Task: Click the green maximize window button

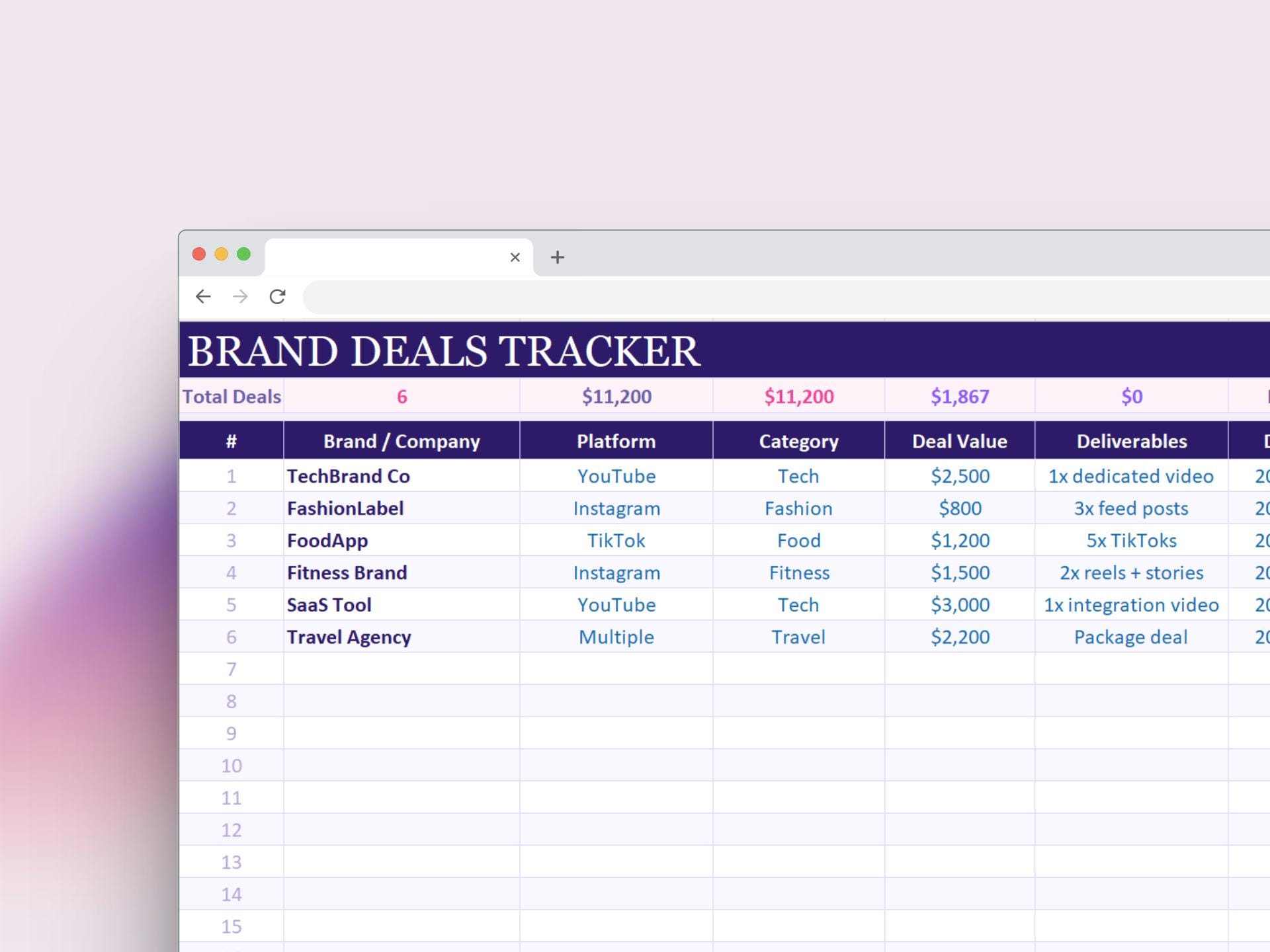Action: pos(244,254)
